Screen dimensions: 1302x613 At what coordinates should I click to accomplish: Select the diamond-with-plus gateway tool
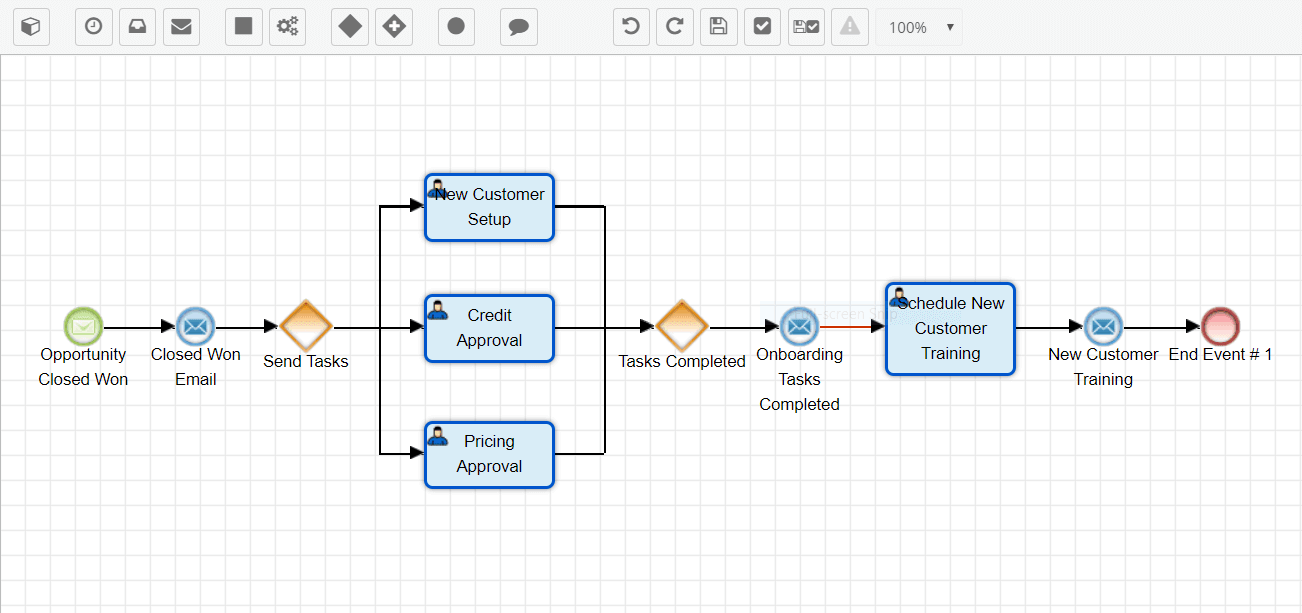click(394, 27)
